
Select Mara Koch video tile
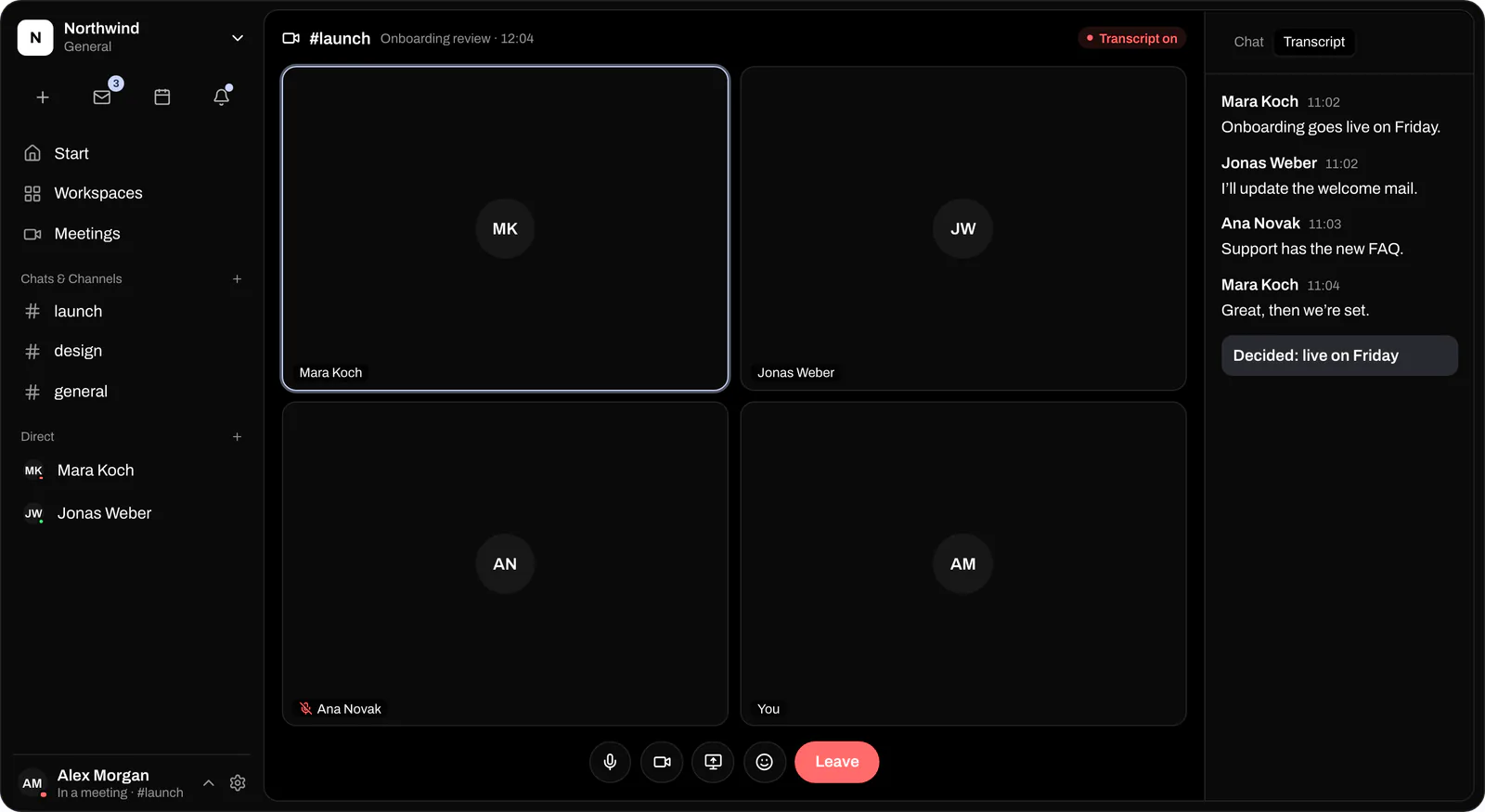pos(505,228)
